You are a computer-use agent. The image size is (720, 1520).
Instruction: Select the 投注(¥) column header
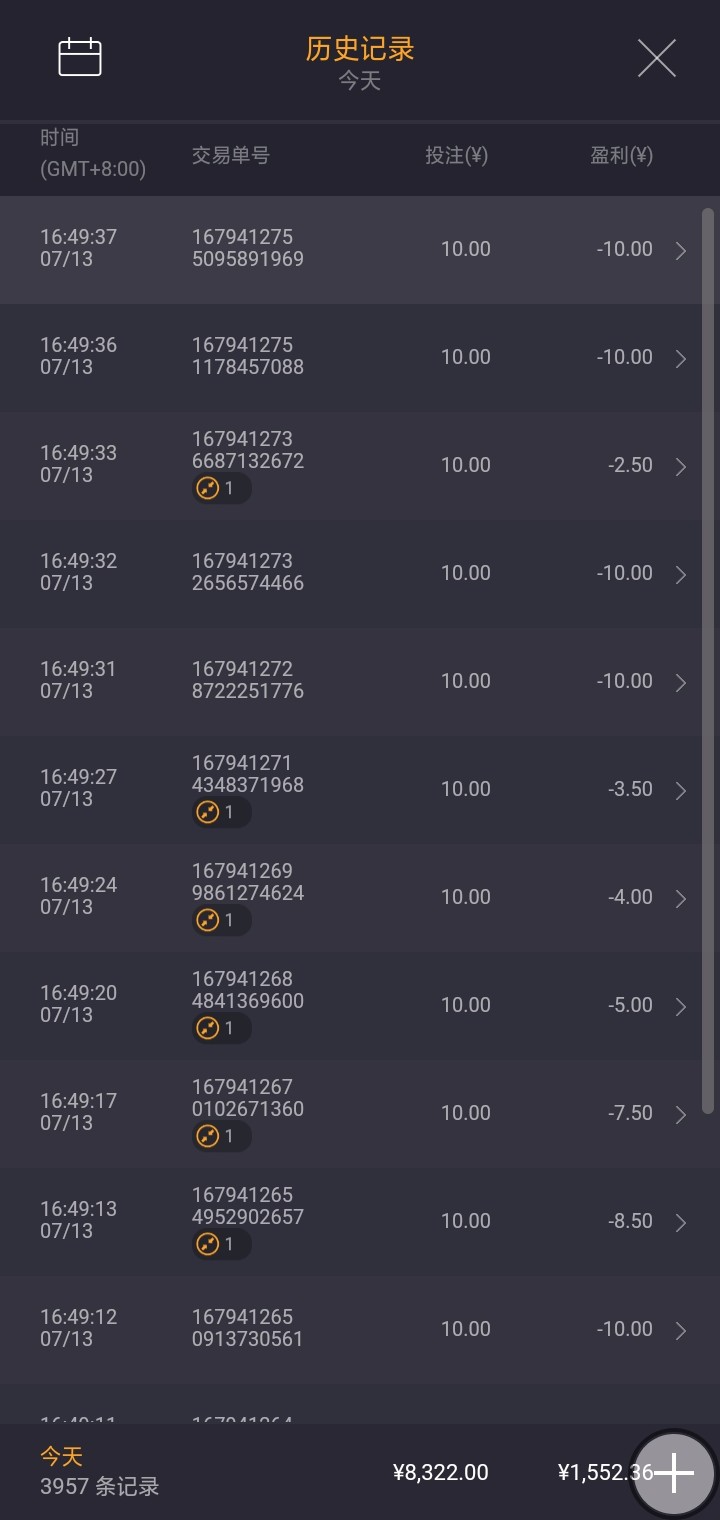[456, 156]
